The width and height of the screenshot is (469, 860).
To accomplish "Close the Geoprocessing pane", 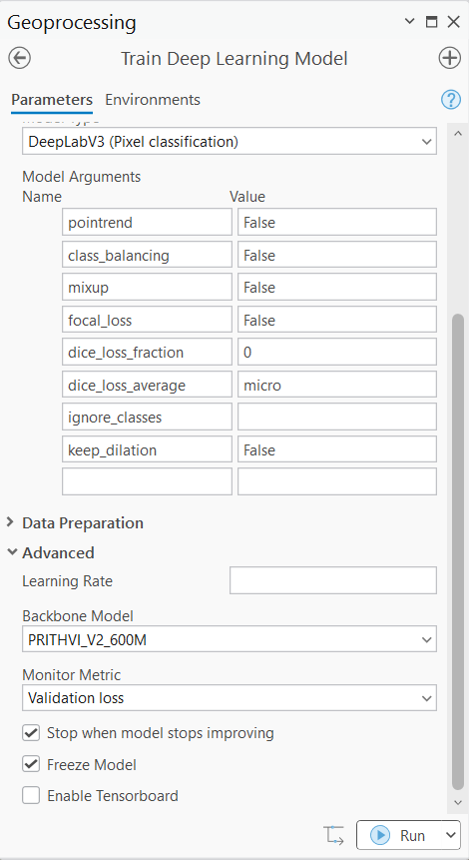I will [453, 22].
